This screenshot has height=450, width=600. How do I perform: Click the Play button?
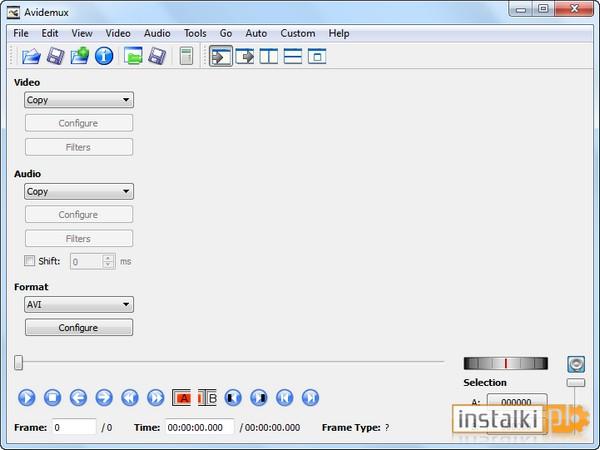click(x=27, y=398)
